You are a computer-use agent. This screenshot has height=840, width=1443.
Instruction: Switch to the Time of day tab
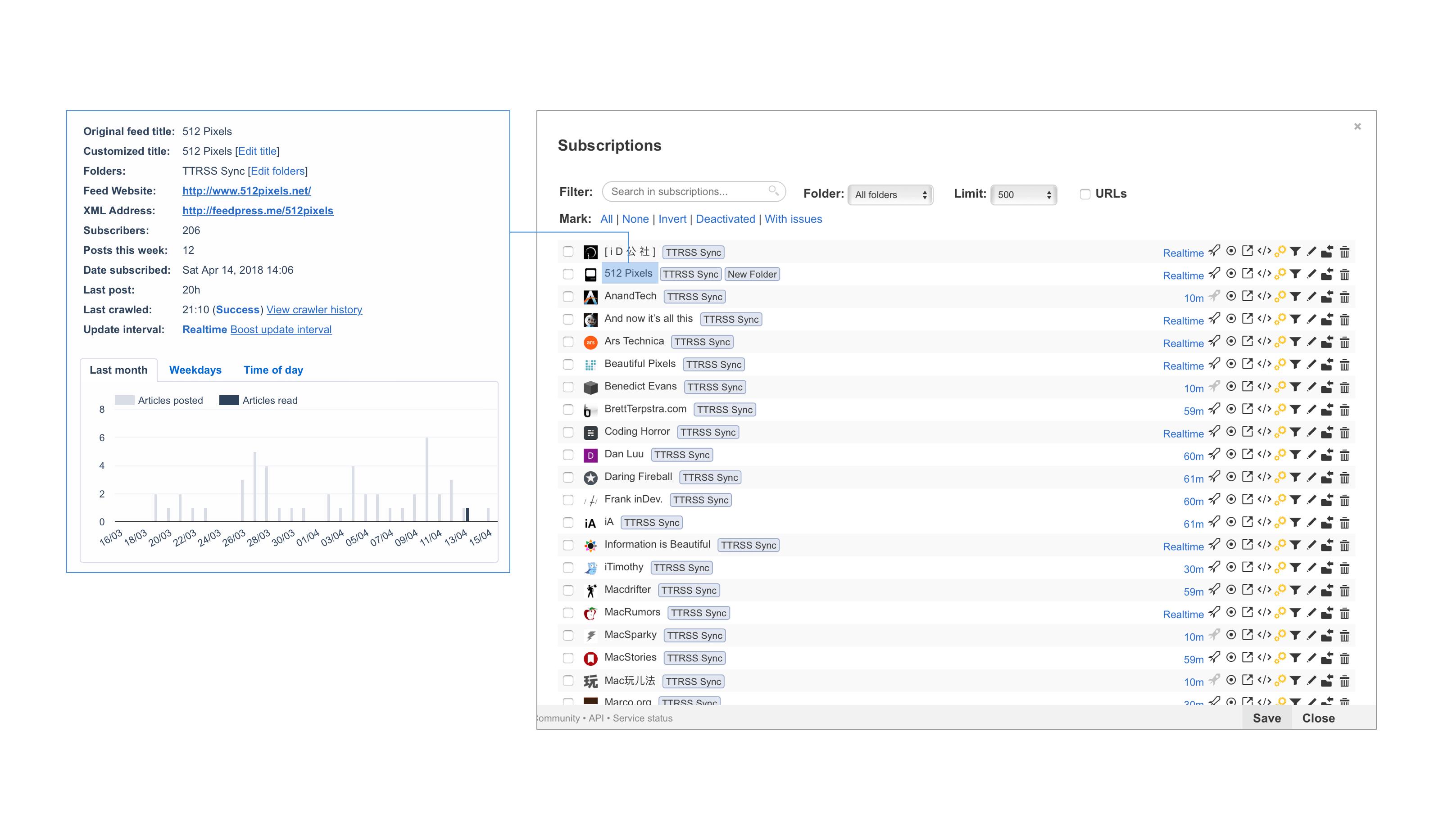pyautogui.click(x=273, y=370)
